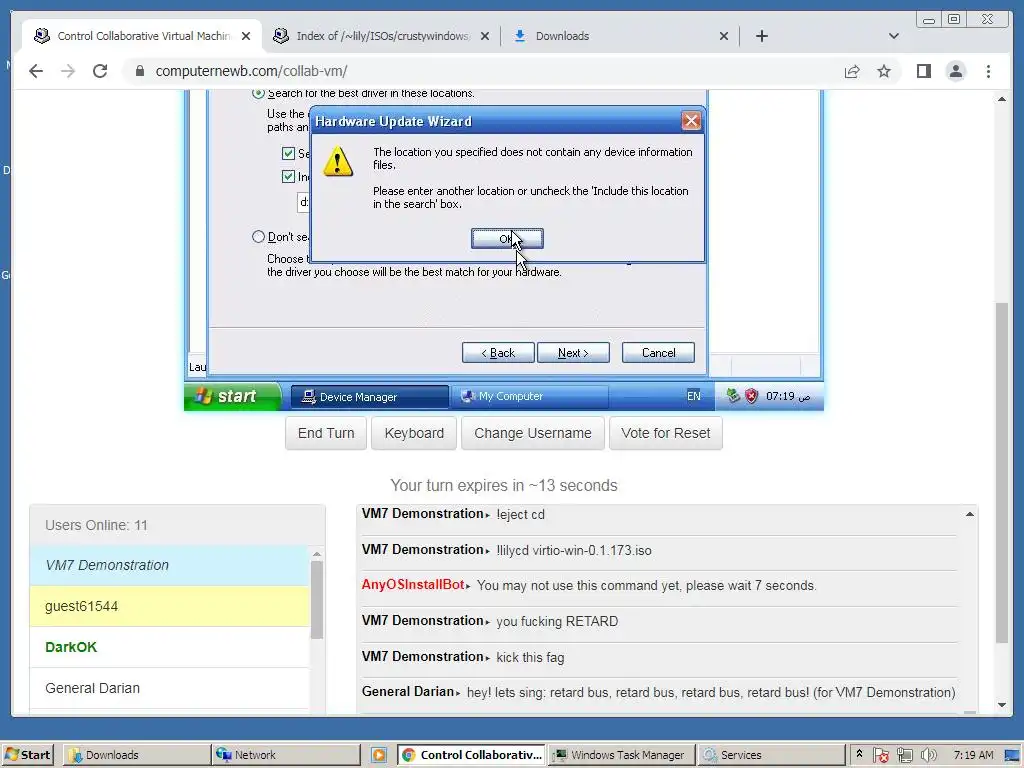Open the Chrome profile avatar
This screenshot has height=768, width=1024.
tap(955, 71)
